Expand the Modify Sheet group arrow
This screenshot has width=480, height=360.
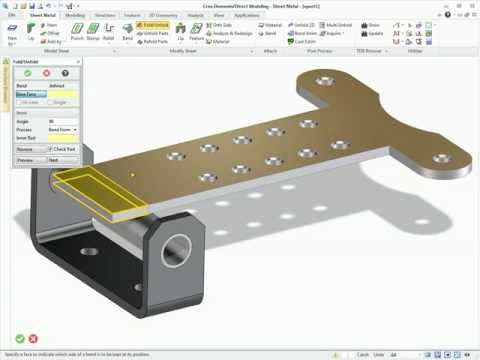[x=252, y=51]
